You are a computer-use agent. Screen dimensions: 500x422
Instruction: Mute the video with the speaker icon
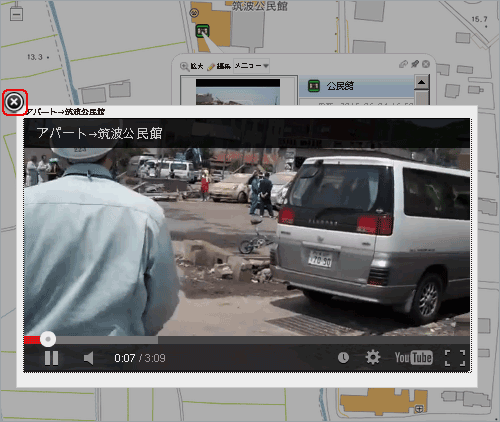click(x=89, y=358)
